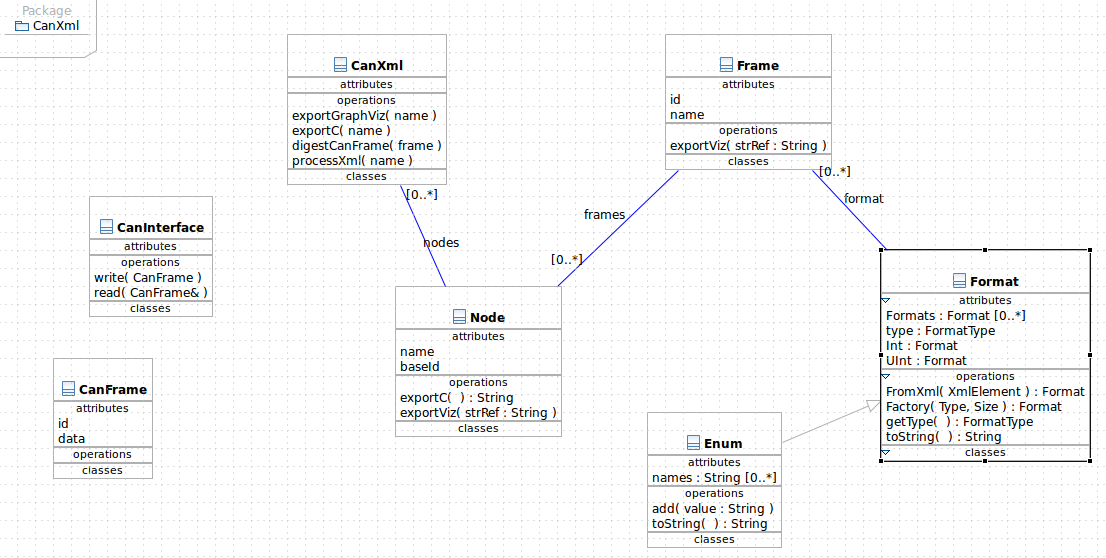This screenshot has height=558, width=1106.
Task: Click the 'nodes' association label
Action: click(x=441, y=243)
